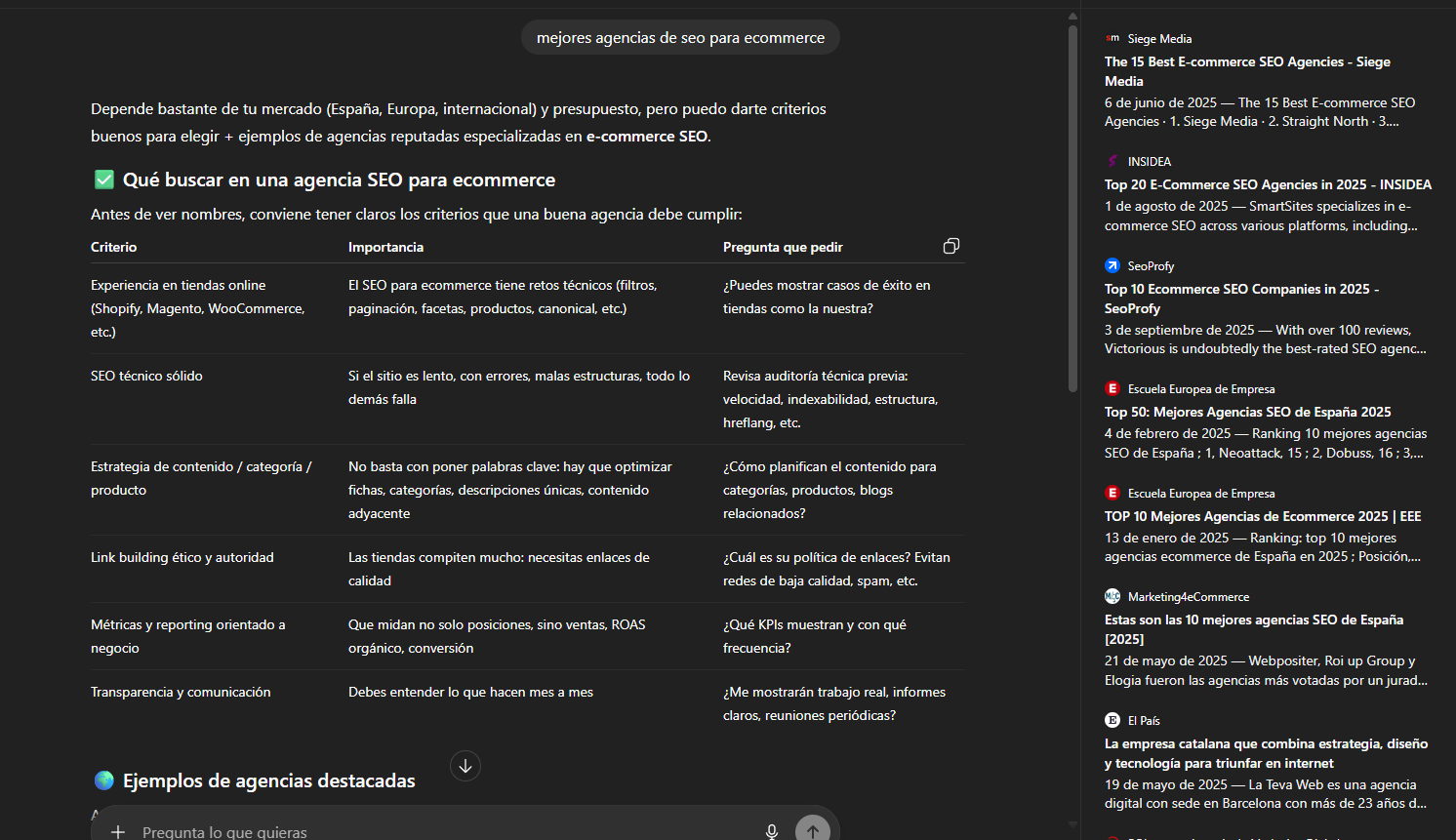This screenshot has width=1456, height=840.
Task: Click the INSIDEA source favicon
Action: (x=1112, y=162)
